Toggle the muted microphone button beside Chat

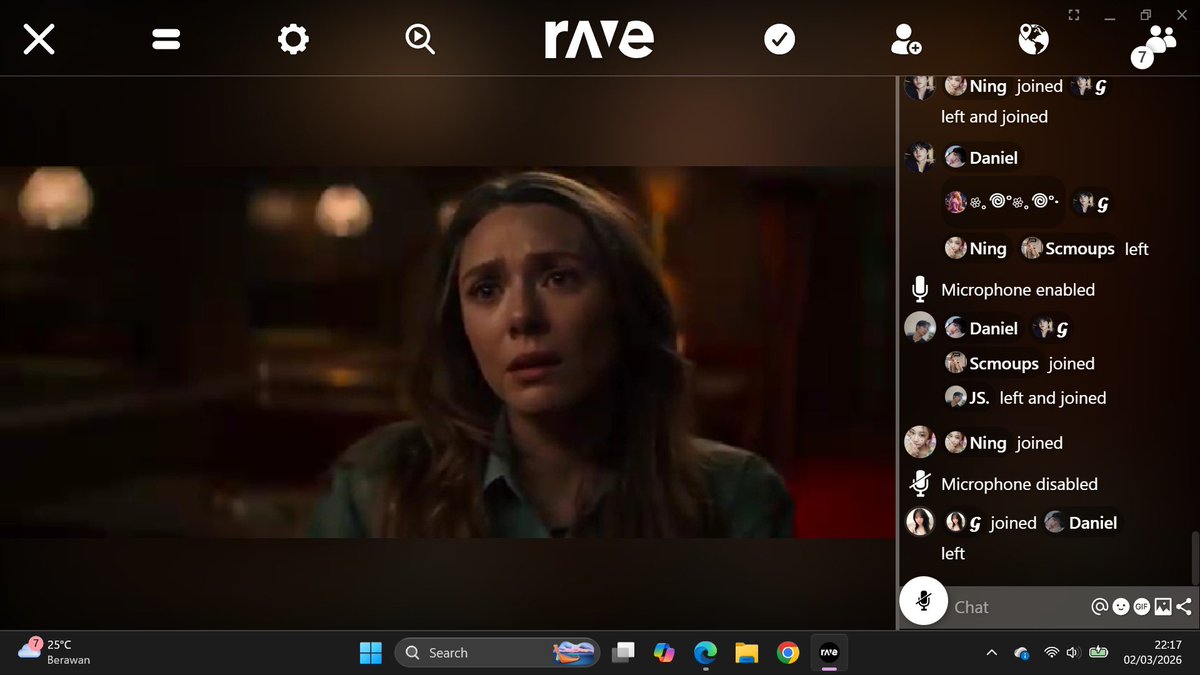[x=923, y=600]
